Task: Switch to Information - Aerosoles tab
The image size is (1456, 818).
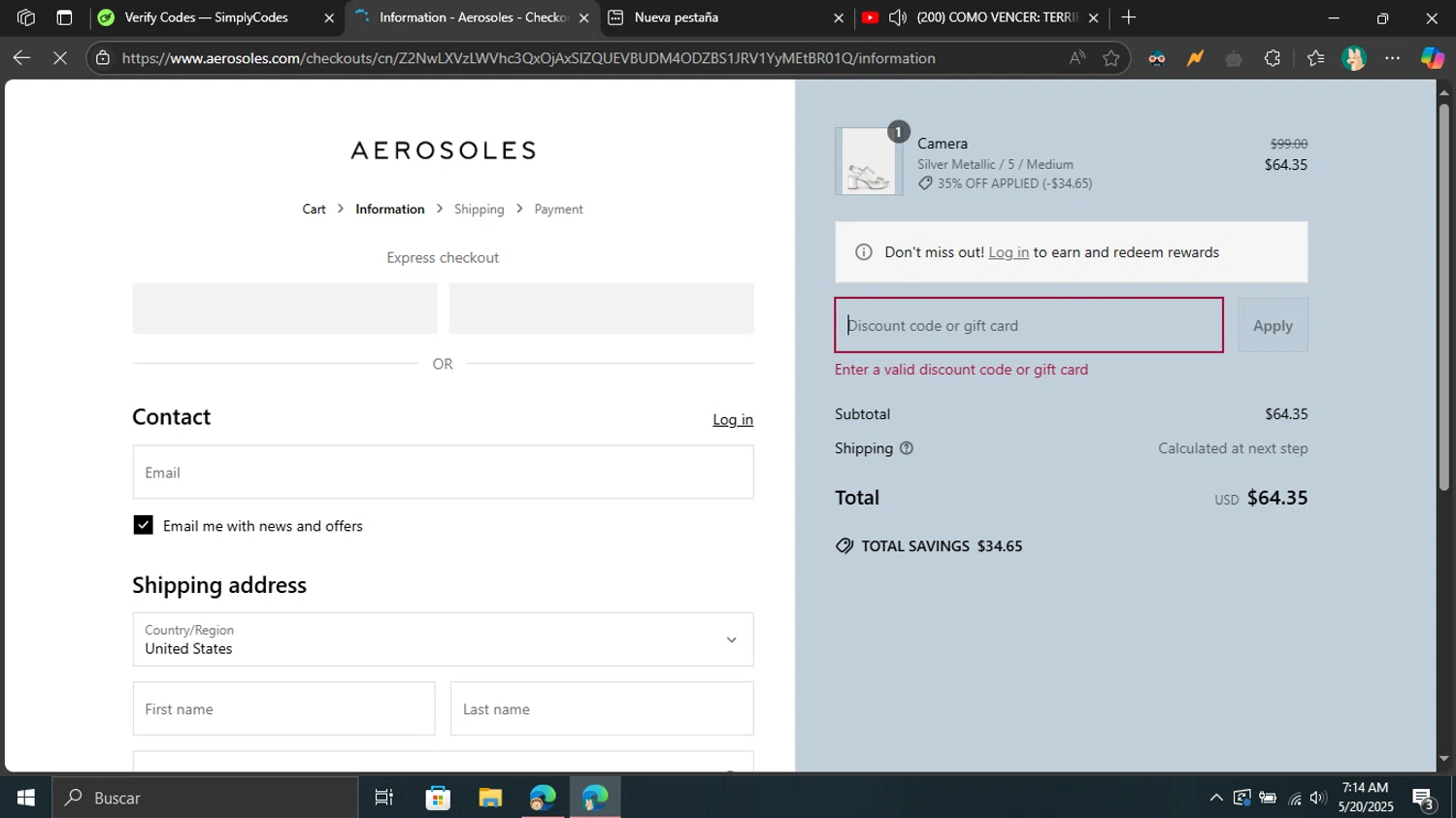Action: (x=474, y=17)
